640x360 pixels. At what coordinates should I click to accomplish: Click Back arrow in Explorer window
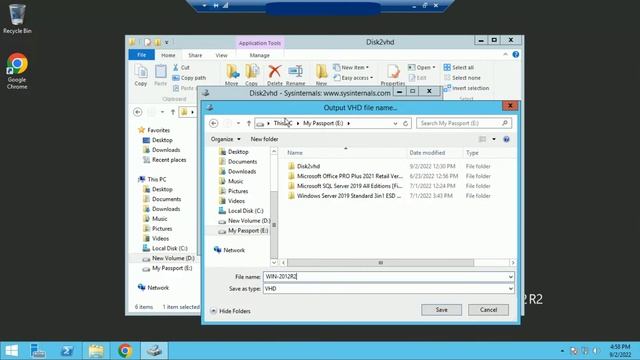138,112
